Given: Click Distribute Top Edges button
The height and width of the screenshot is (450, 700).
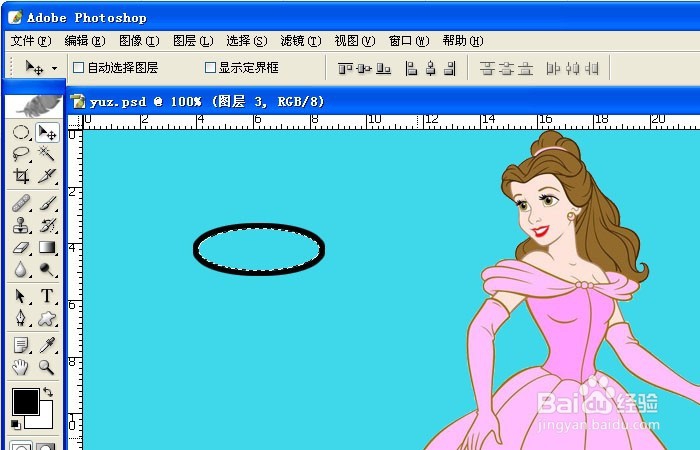Looking at the screenshot, I should click(x=487, y=68).
